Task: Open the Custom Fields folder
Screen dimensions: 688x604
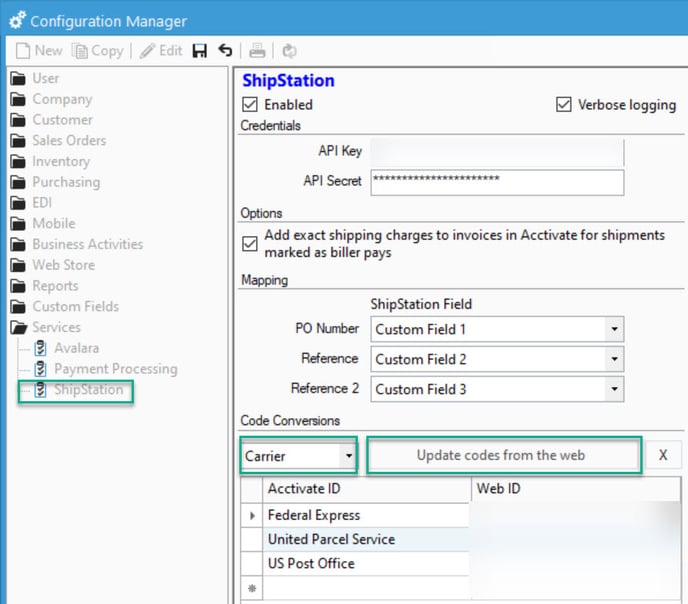Action: (64, 307)
